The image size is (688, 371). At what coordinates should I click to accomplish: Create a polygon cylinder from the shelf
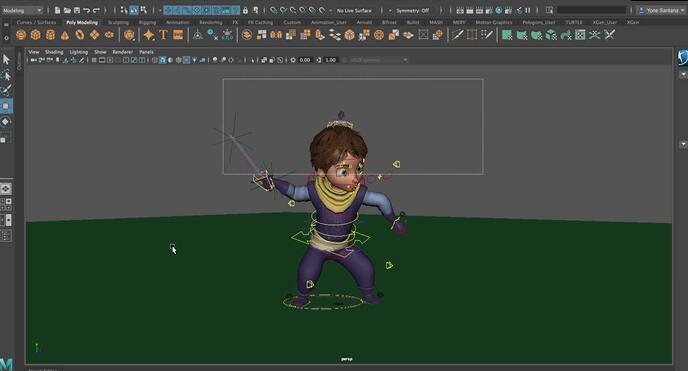(50, 35)
